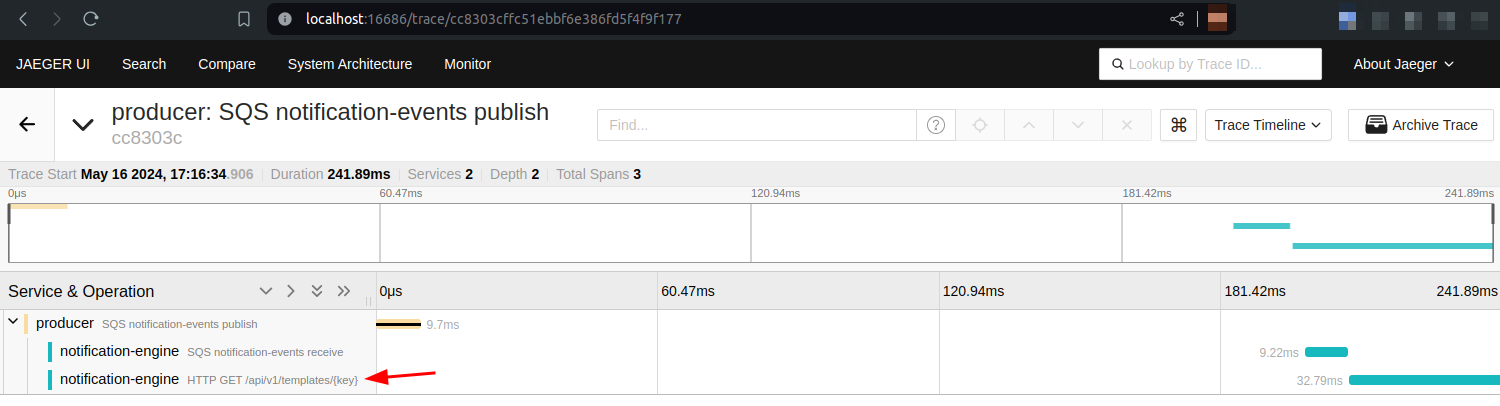The width and height of the screenshot is (1500, 406).
Task: Open keyboard shortcuts command icon
Action: coord(1178,125)
